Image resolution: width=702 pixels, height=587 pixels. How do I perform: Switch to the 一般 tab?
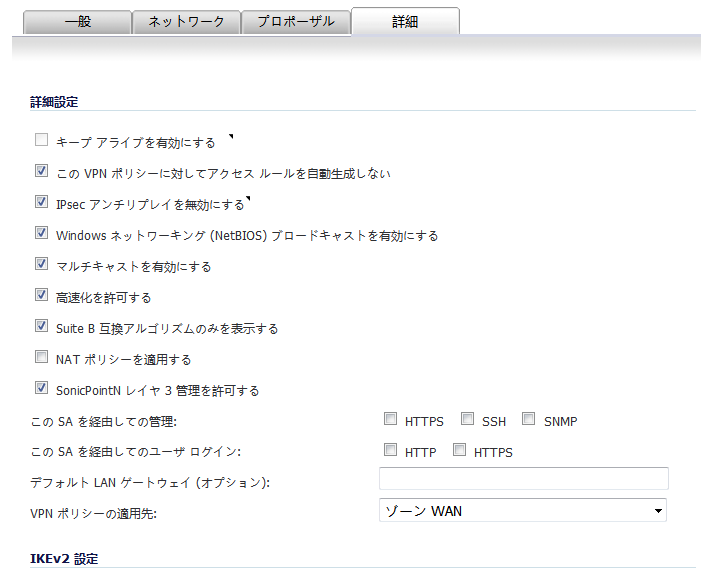[x=77, y=22]
